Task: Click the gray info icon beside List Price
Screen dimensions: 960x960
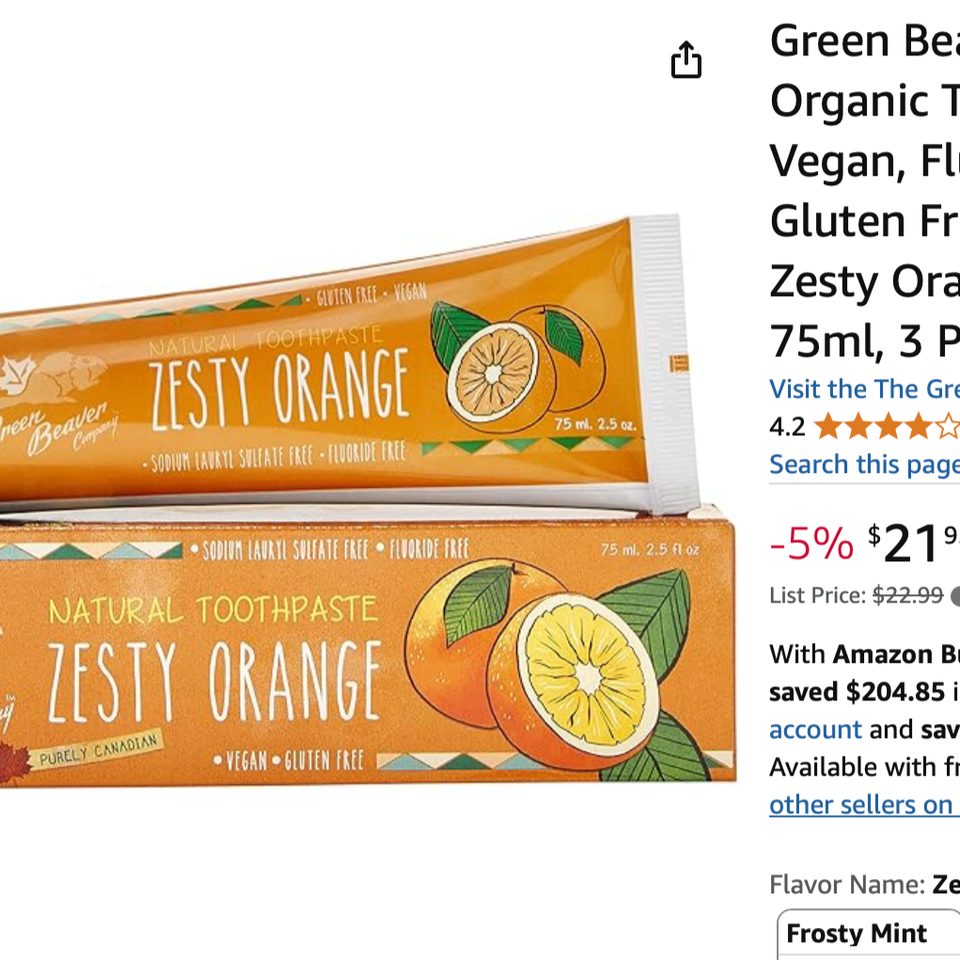Action: [x=955, y=596]
